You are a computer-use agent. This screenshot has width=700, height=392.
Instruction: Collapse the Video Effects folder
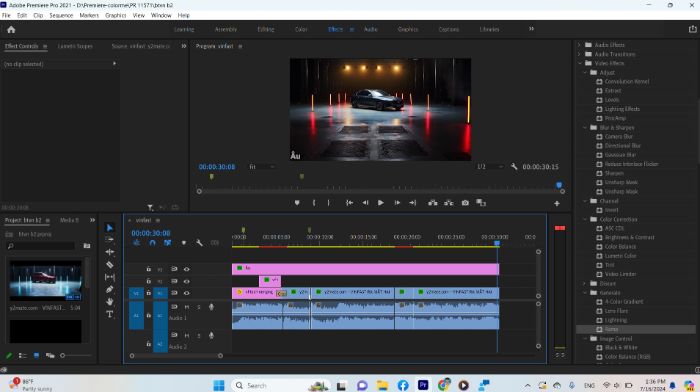(579, 63)
